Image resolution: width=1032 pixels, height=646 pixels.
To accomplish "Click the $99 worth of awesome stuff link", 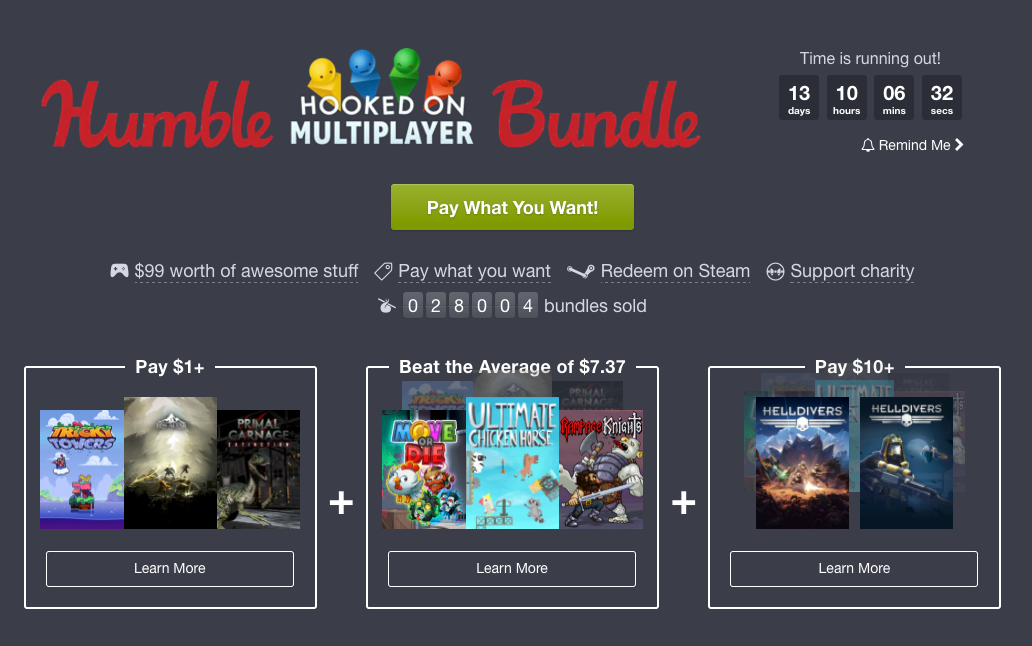I will tap(246, 271).
